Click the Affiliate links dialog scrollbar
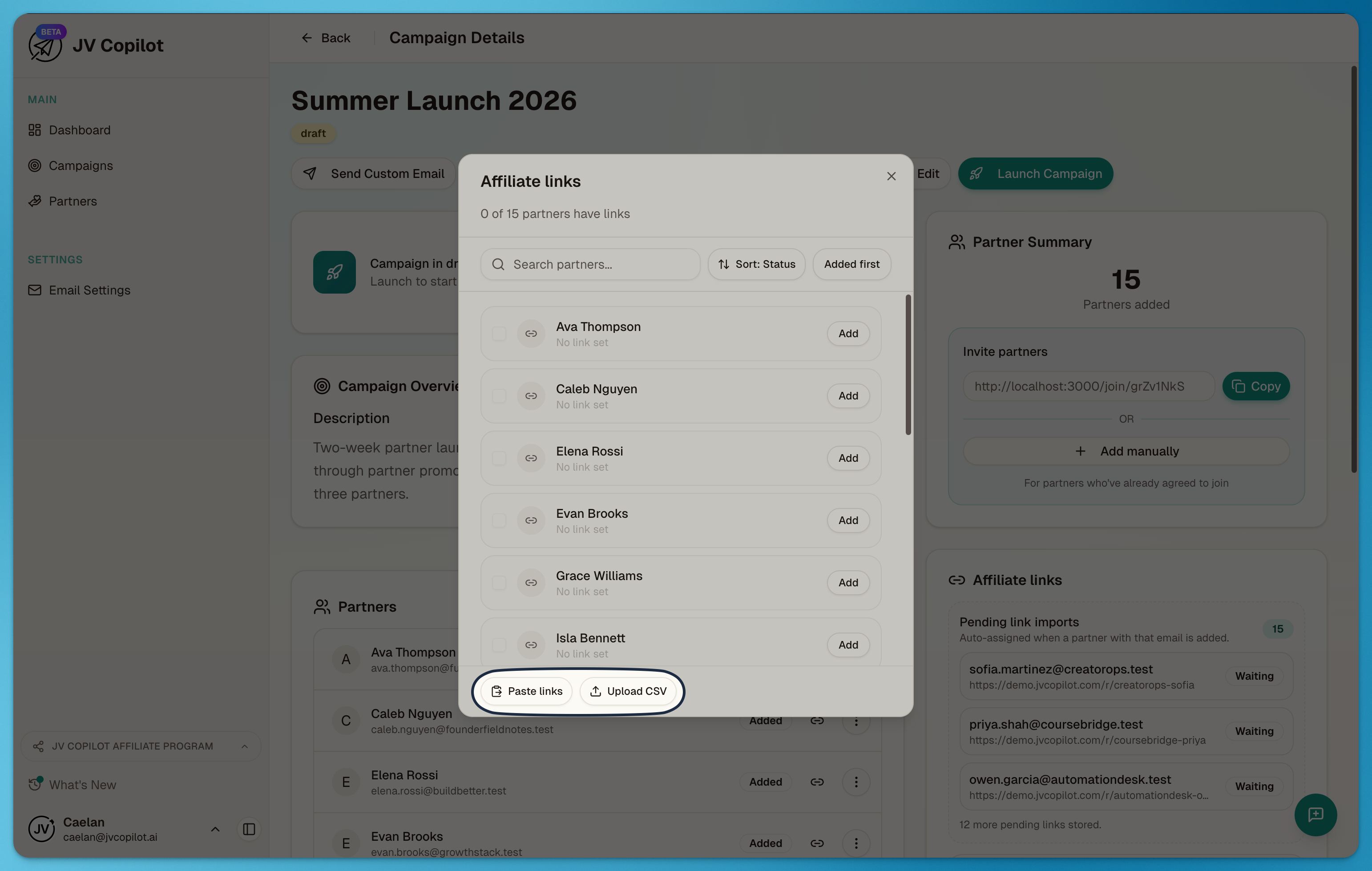Screen dimensions: 1372x871 pyautogui.click(x=908, y=365)
